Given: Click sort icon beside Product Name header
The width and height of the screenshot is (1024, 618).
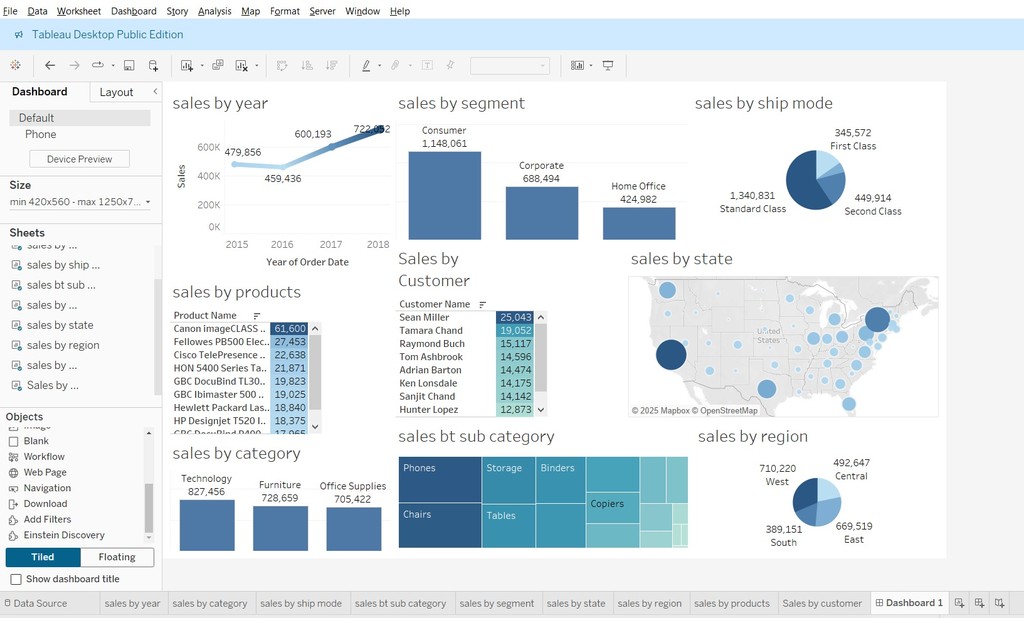Looking at the screenshot, I should click(257, 316).
